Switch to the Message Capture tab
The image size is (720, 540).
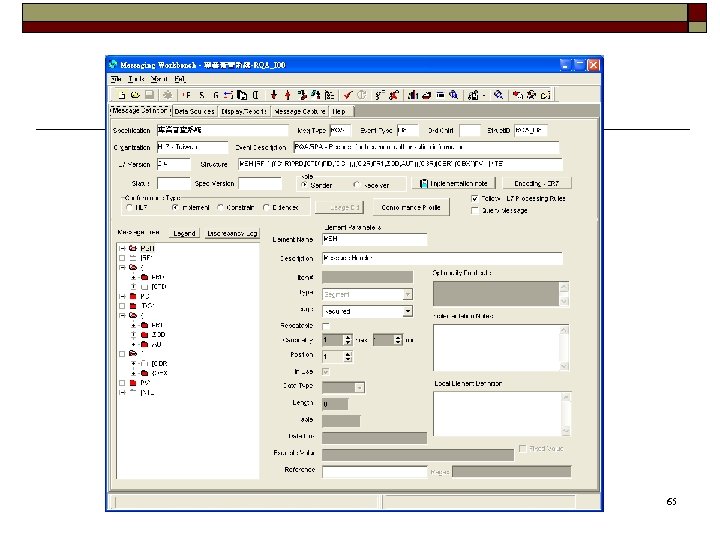tap(300, 111)
